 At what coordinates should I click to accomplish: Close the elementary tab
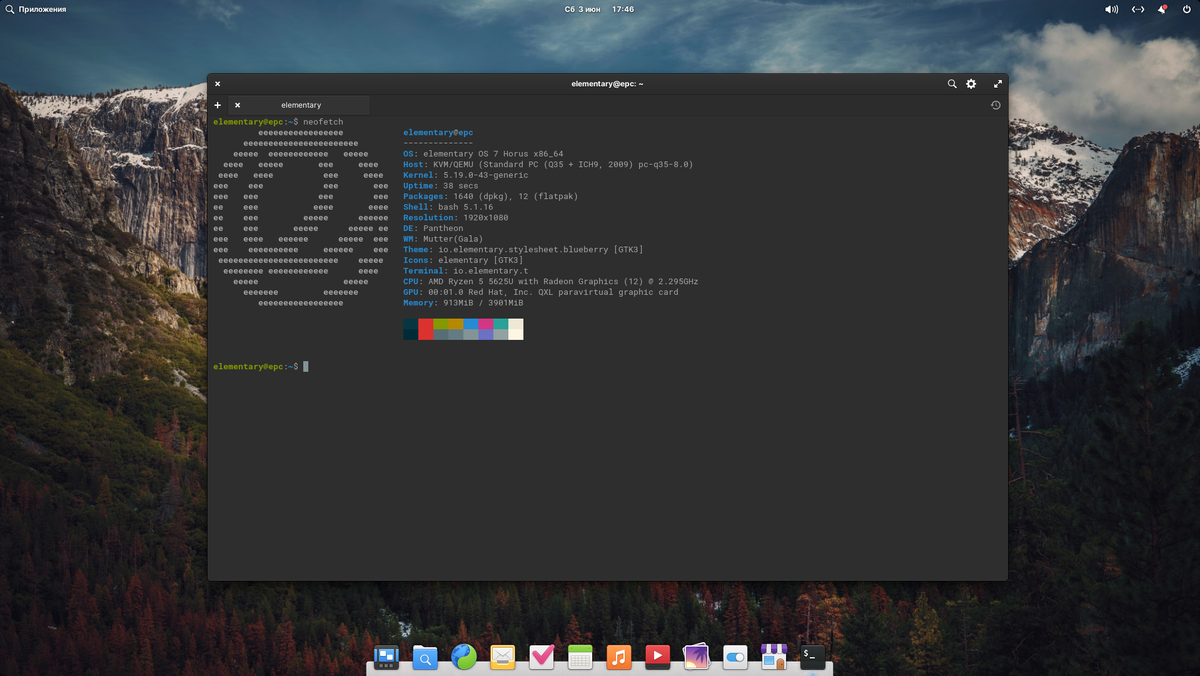(x=237, y=105)
